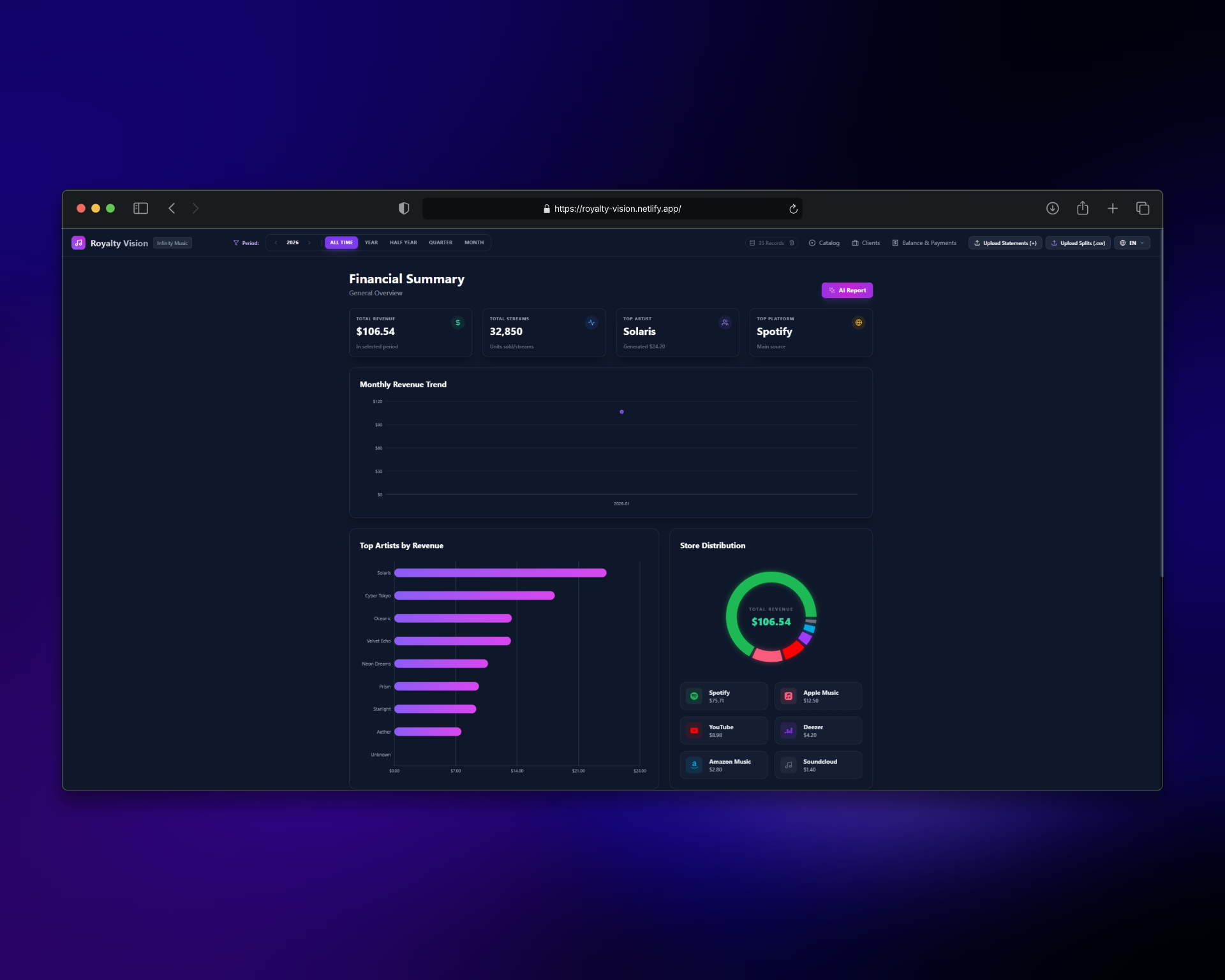Click the trash icon beside 35 Records
This screenshot has width=1225, height=980.
click(x=791, y=242)
